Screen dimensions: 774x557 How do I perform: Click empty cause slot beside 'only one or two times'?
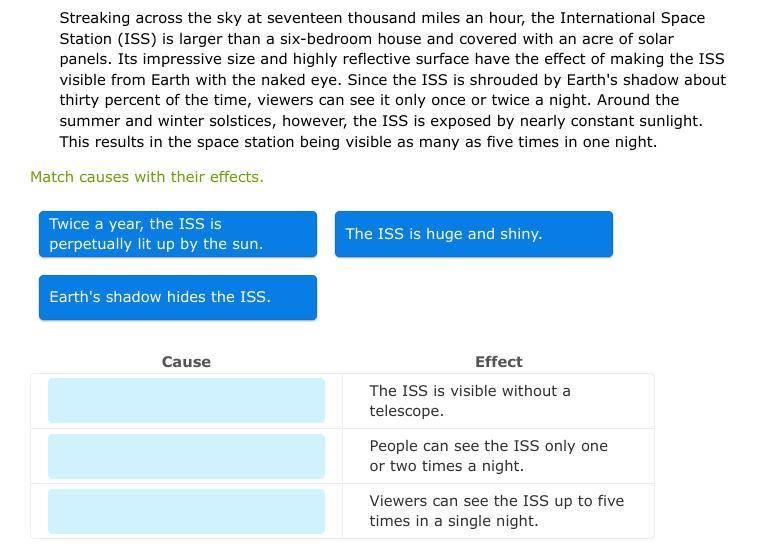186,456
